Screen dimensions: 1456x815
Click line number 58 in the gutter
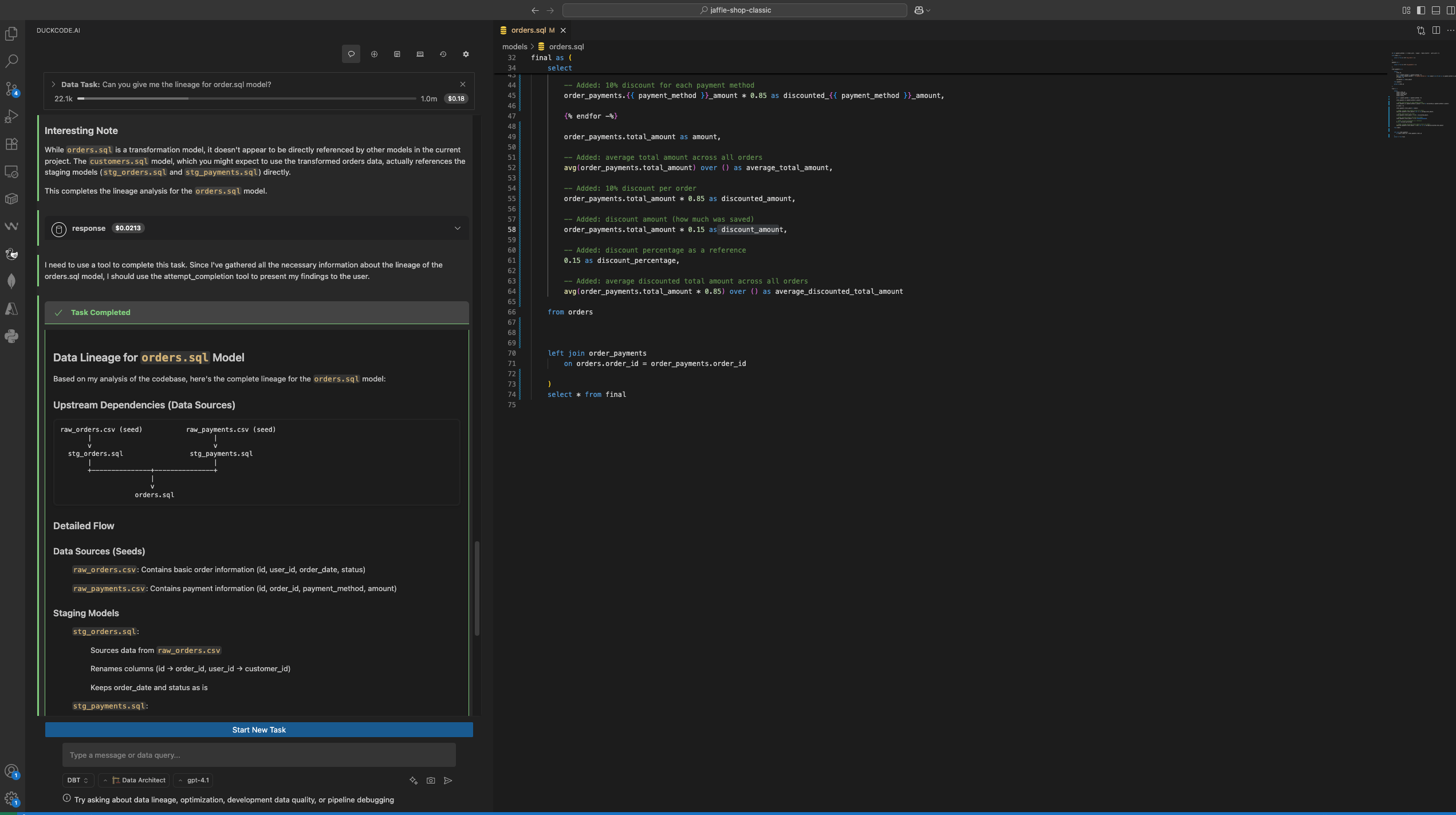click(x=511, y=230)
